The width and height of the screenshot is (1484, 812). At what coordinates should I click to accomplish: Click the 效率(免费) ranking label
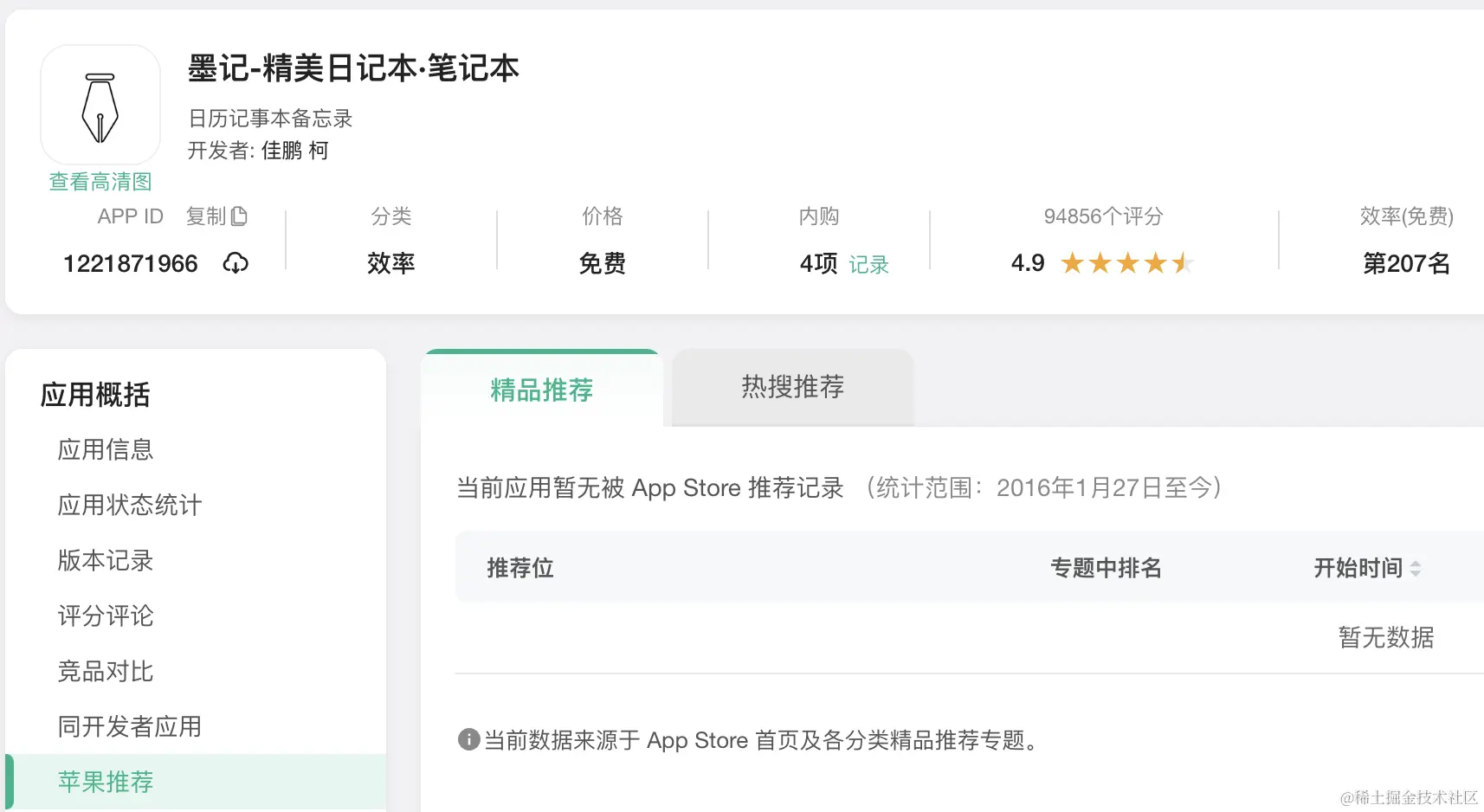click(1406, 216)
